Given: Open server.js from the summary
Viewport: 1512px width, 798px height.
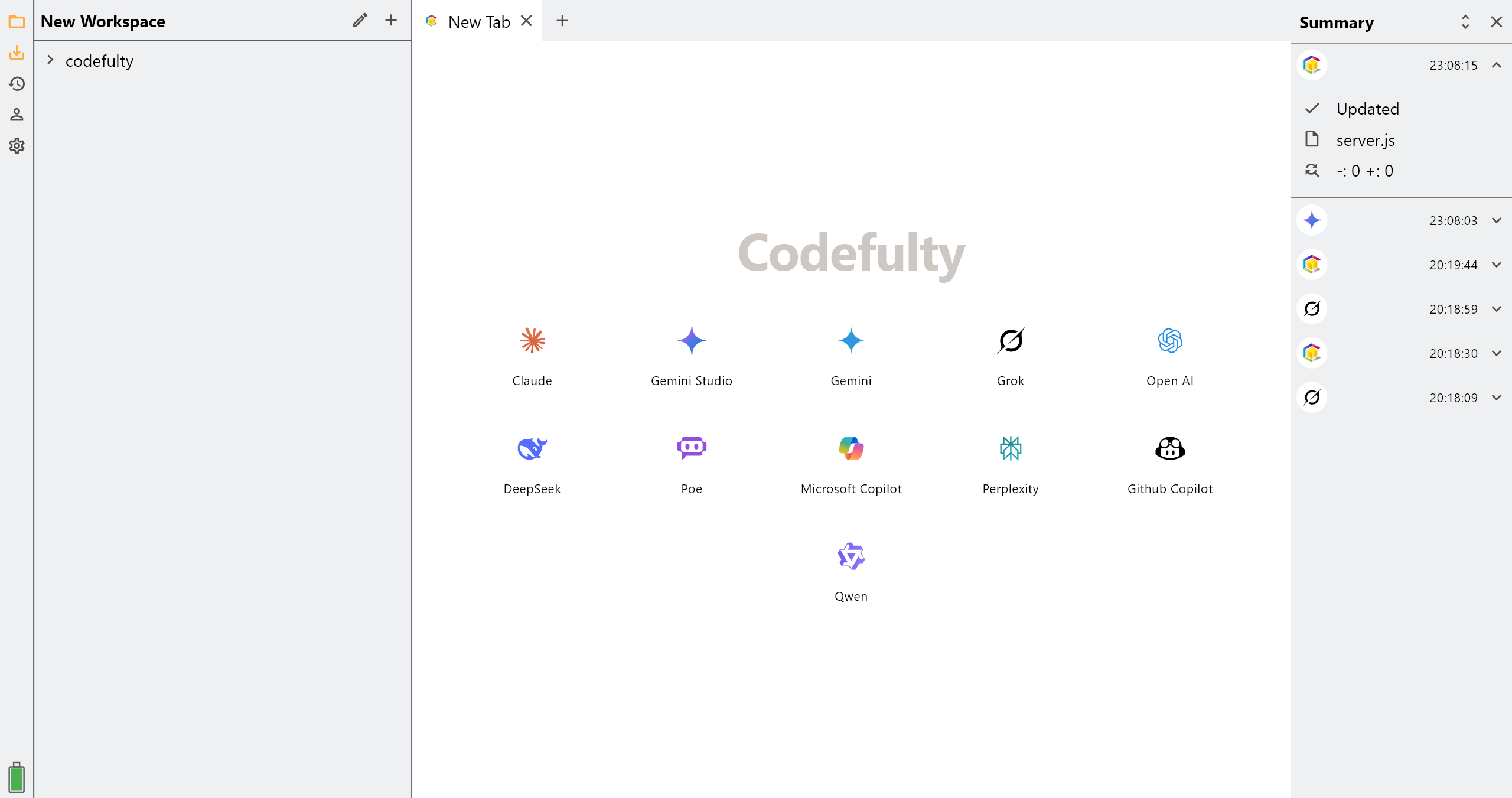Looking at the screenshot, I should (1365, 140).
